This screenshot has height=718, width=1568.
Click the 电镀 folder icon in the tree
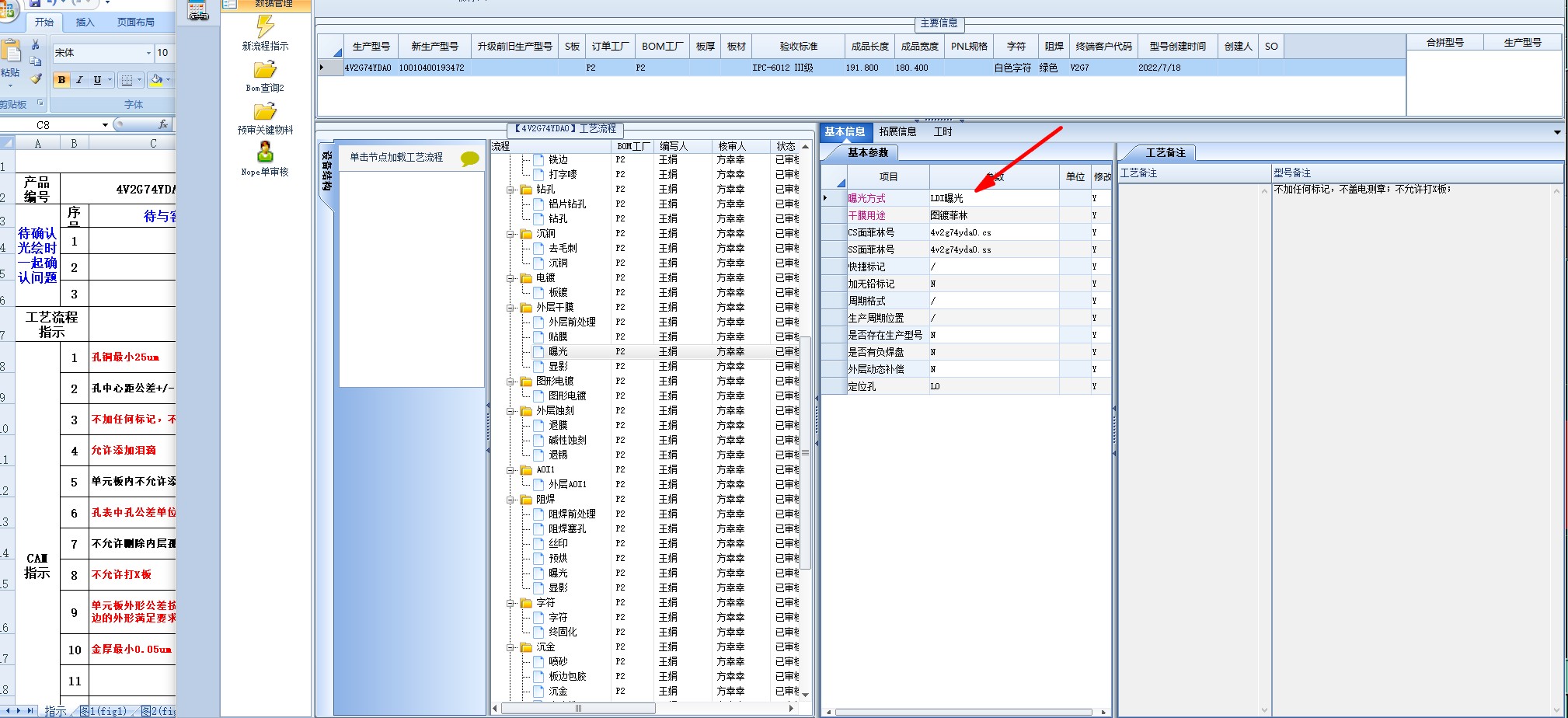[x=526, y=278]
